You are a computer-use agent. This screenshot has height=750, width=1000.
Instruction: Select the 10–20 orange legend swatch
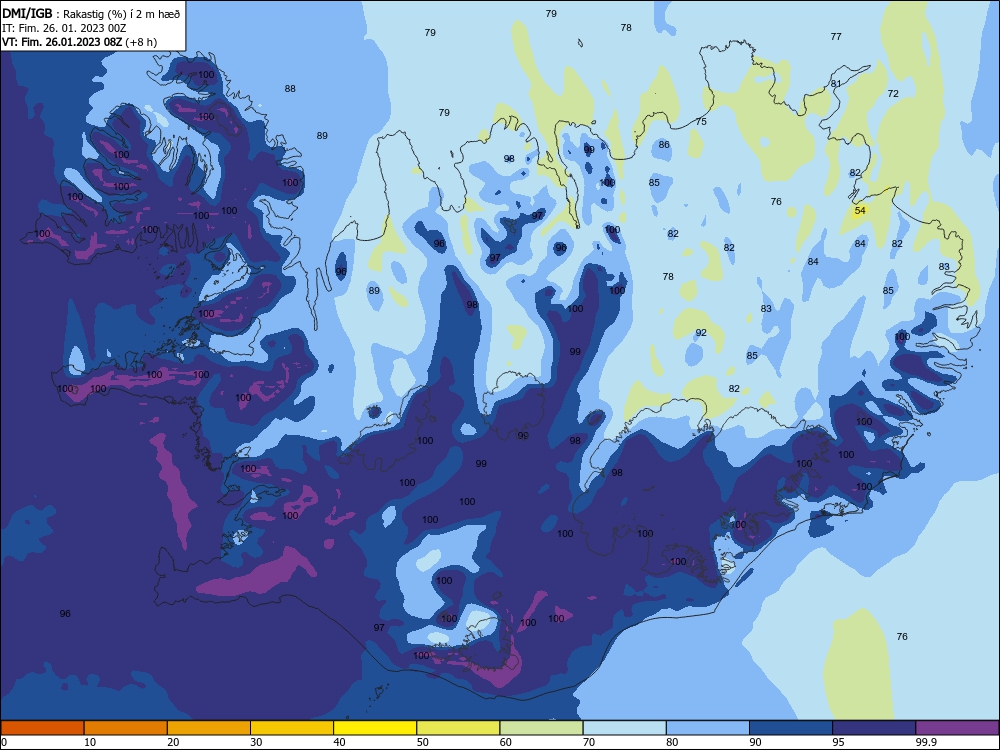(126, 728)
